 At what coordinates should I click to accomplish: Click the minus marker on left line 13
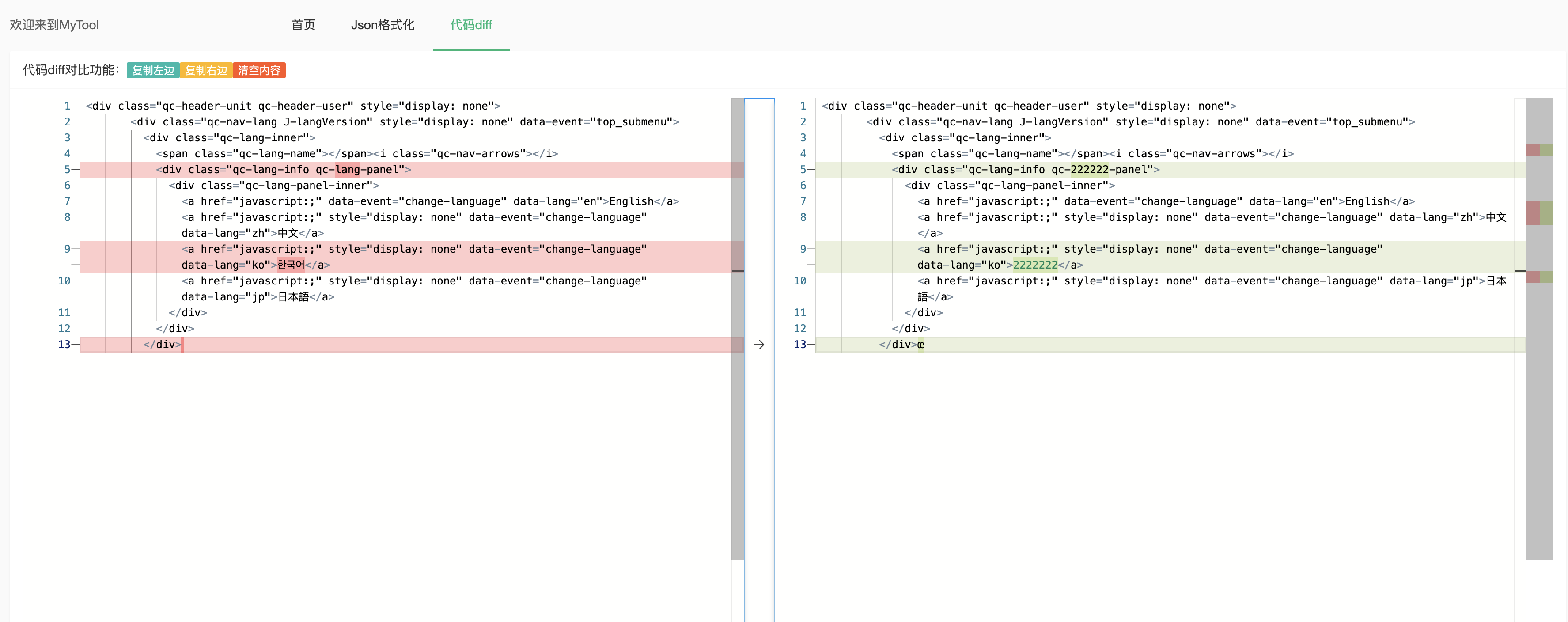(x=76, y=345)
